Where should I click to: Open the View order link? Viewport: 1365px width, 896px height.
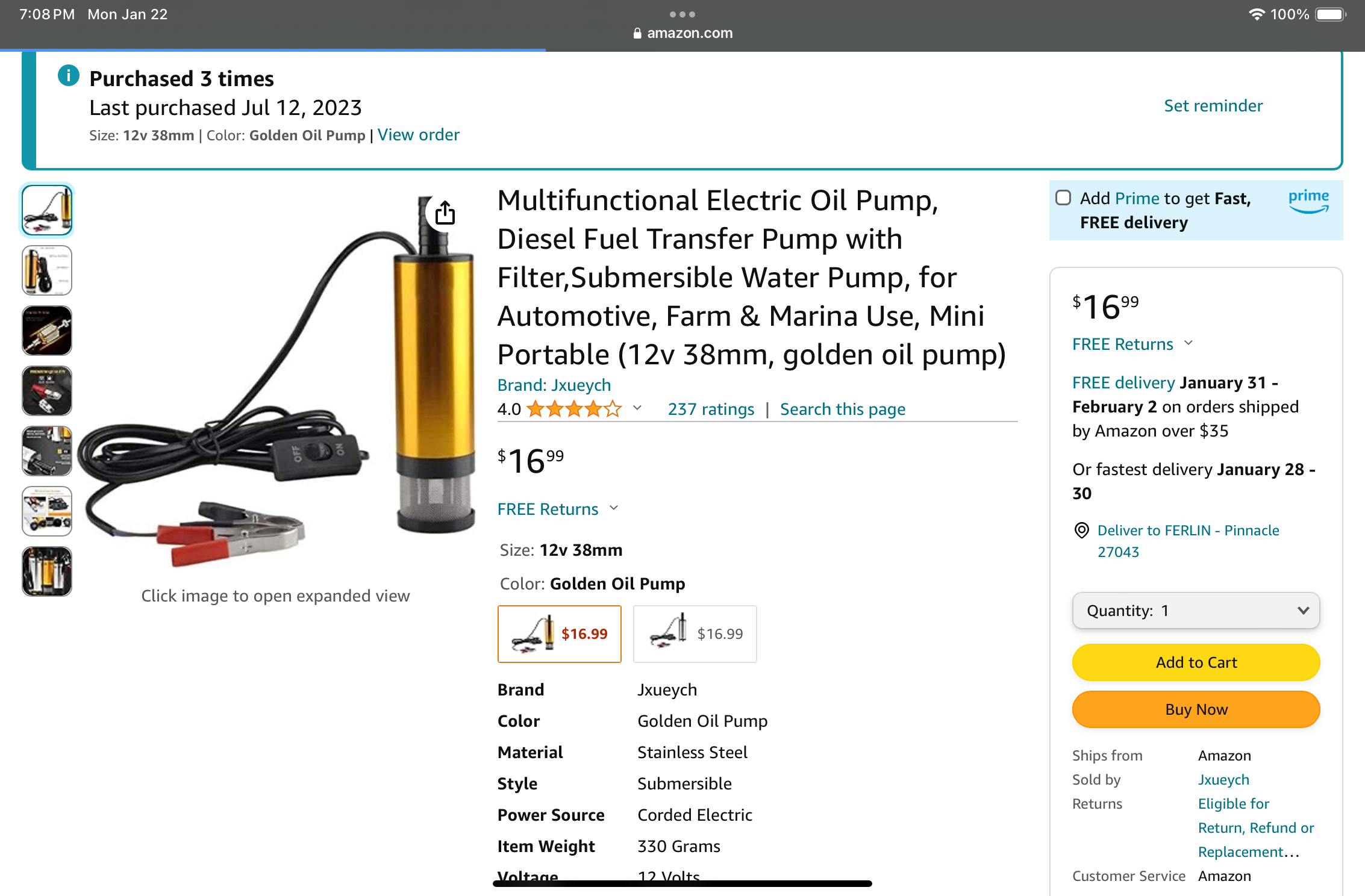click(418, 135)
